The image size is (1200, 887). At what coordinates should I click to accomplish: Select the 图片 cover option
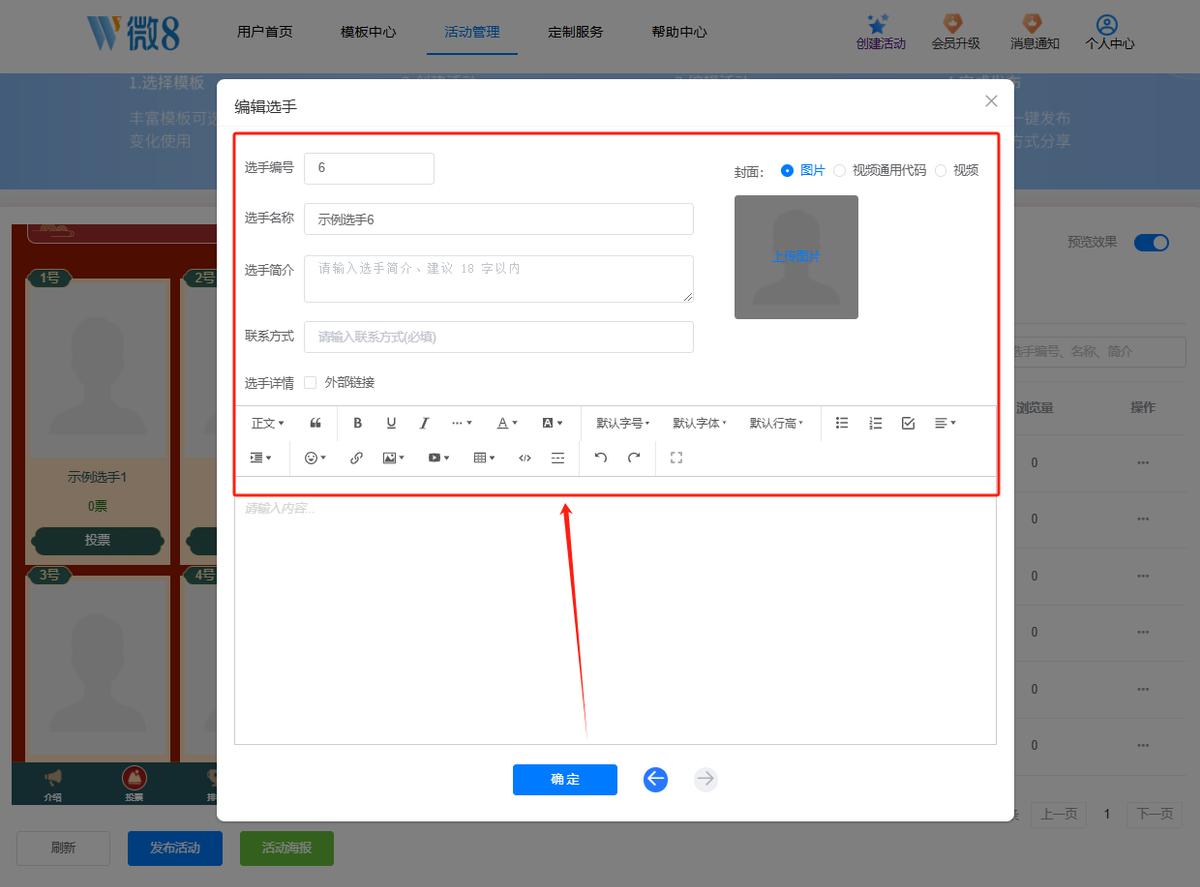pyautogui.click(x=803, y=171)
